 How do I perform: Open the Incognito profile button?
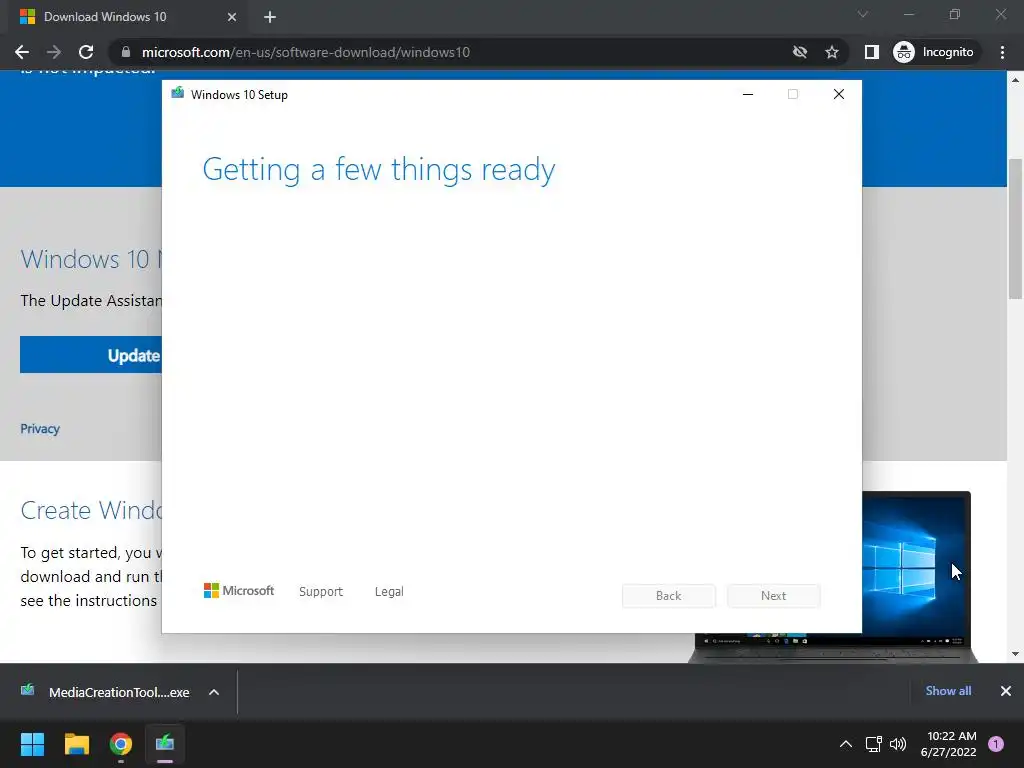click(x=935, y=52)
